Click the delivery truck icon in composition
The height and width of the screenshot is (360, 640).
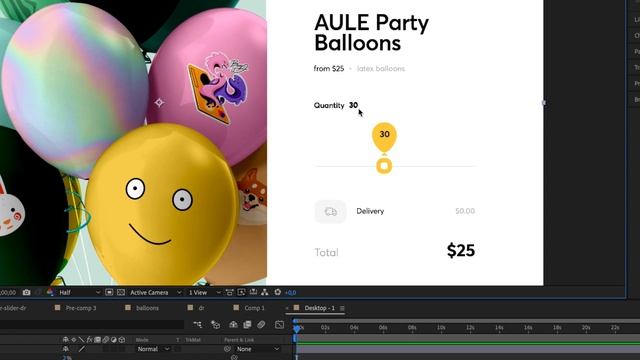tap(330, 211)
